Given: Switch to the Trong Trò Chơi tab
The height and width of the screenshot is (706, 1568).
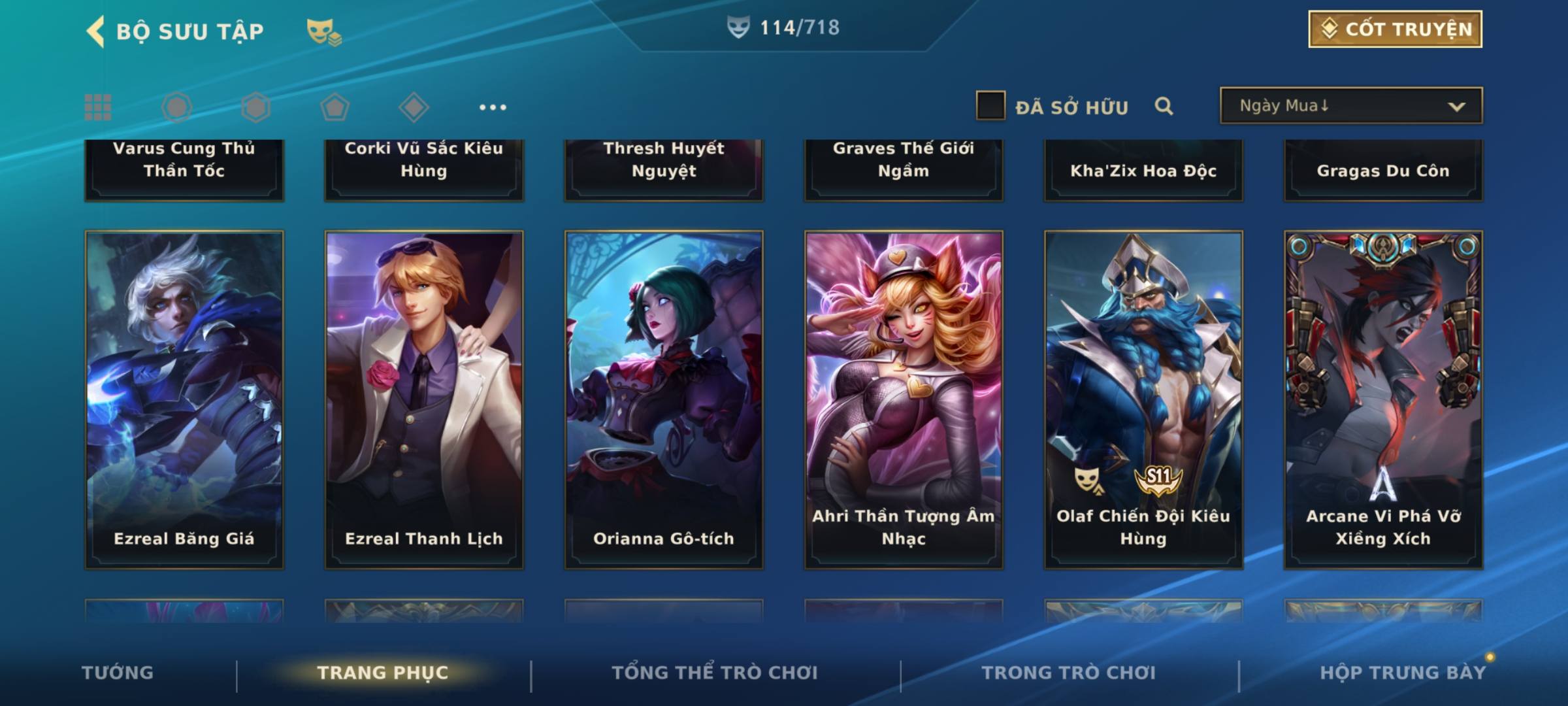Looking at the screenshot, I should click(x=1069, y=673).
